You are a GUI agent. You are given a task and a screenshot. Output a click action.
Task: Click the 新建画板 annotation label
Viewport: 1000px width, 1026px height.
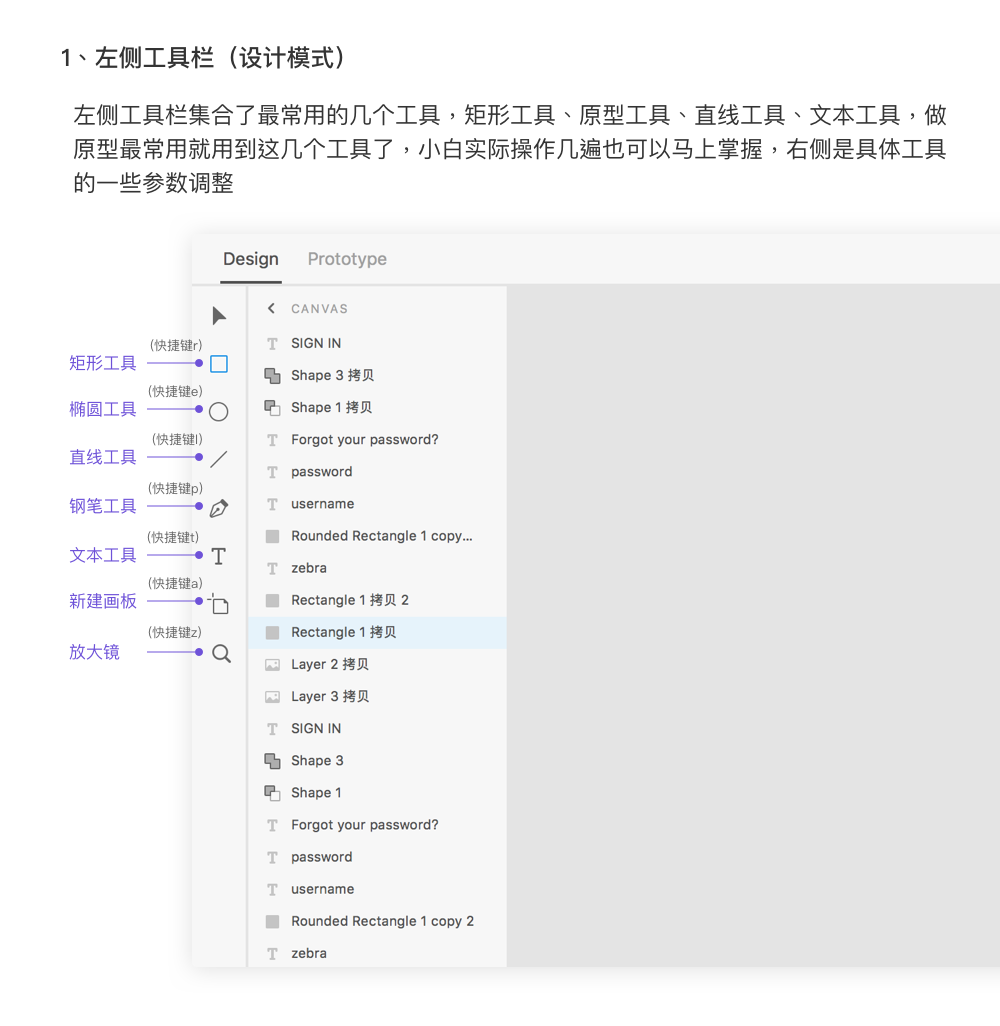(x=103, y=601)
